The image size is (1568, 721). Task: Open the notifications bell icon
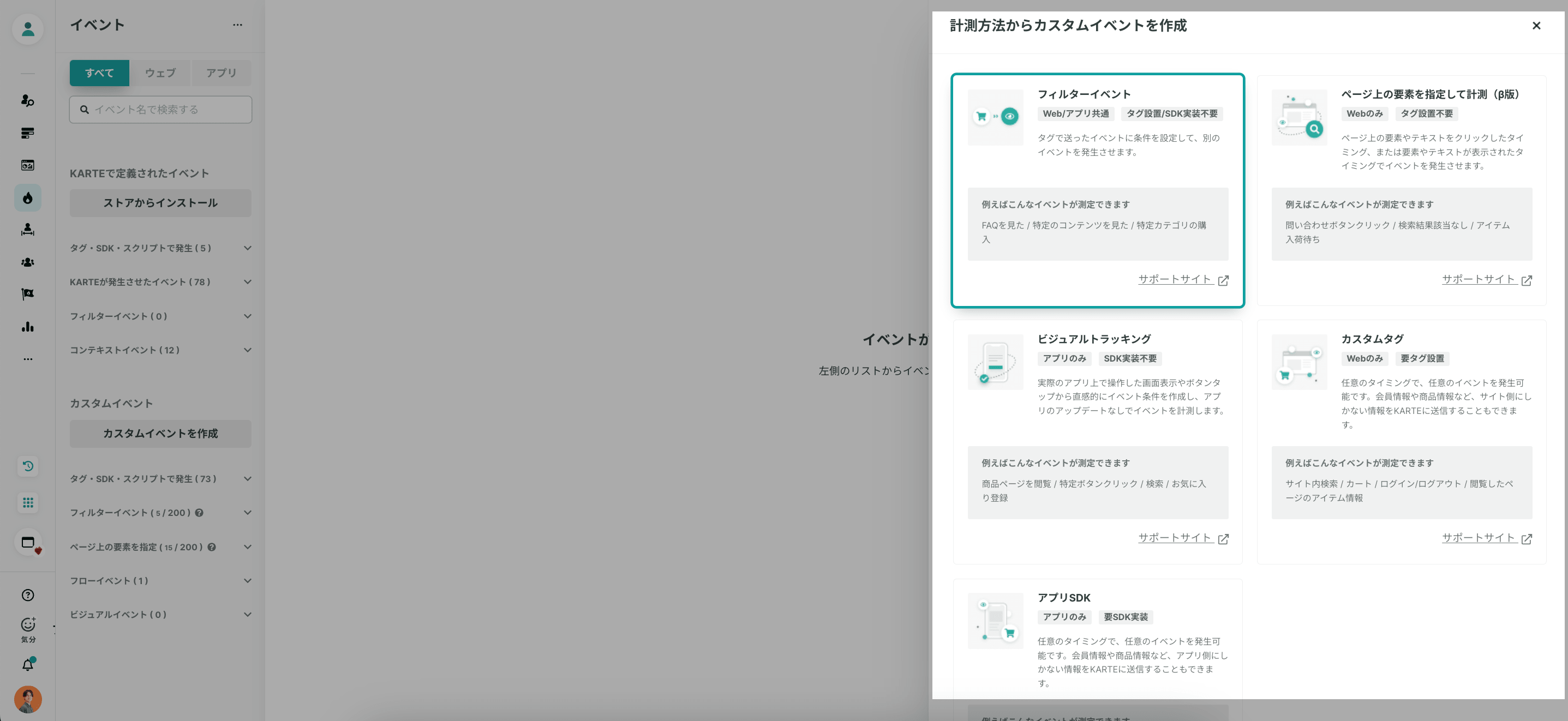pyautogui.click(x=28, y=664)
